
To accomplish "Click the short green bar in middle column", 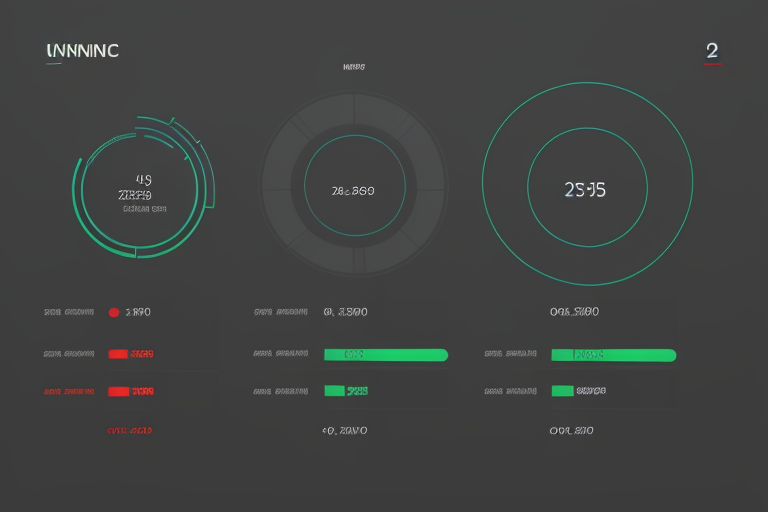I will coord(334,391).
